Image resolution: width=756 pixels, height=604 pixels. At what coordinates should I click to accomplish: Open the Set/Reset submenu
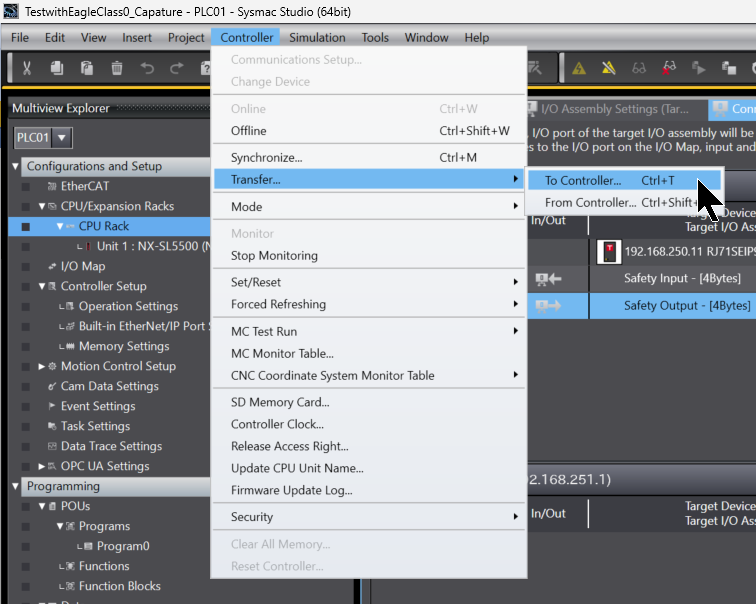coord(369,282)
